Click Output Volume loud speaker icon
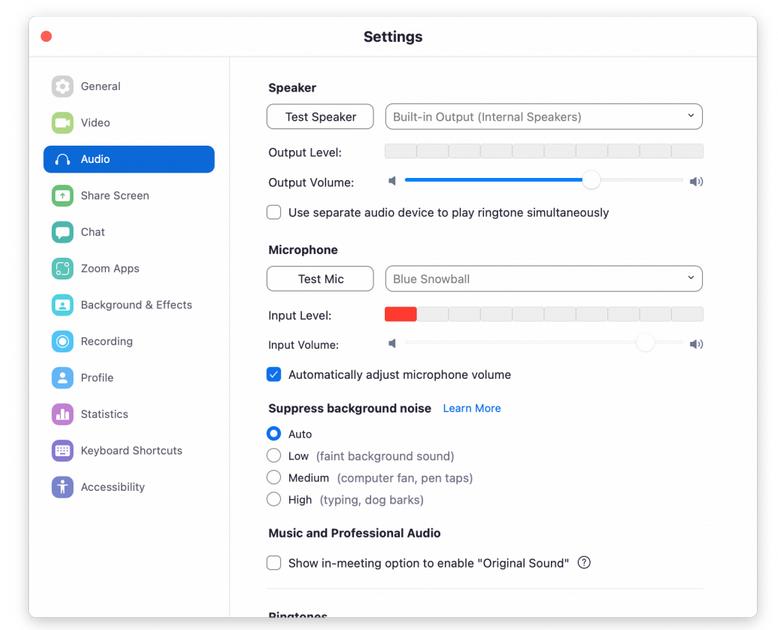 pos(696,182)
